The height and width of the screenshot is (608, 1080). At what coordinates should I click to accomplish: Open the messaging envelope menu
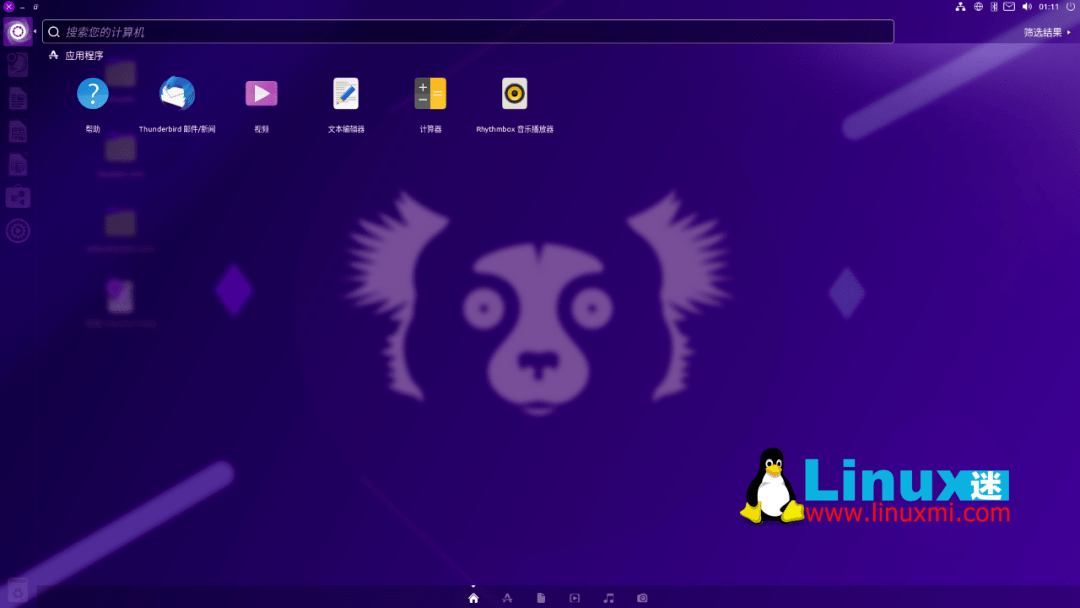tap(1008, 6)
